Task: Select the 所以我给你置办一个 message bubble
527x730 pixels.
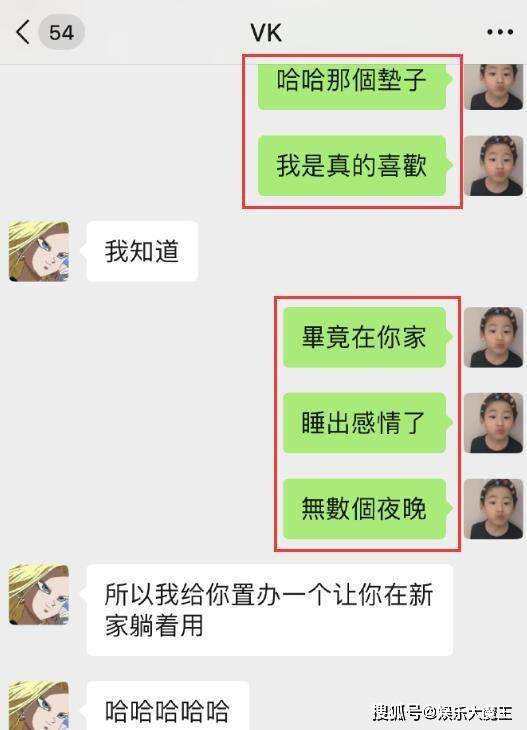Action: coord(270,610)
